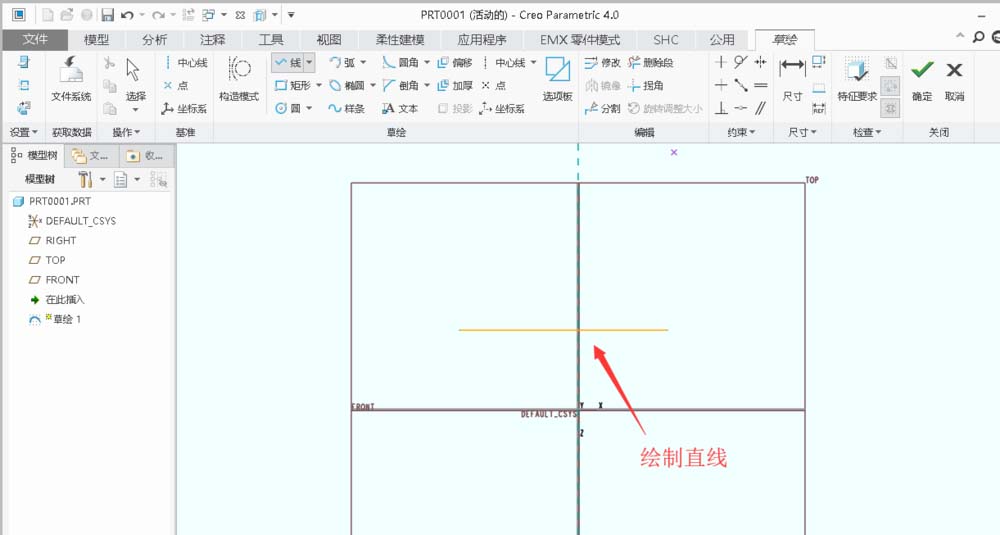
Task: Open the Fillet (圆角) type dropdown arrow
Action: click(427, 62)
